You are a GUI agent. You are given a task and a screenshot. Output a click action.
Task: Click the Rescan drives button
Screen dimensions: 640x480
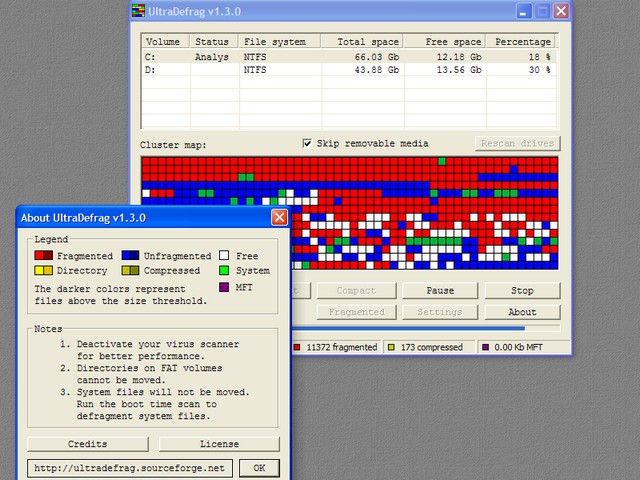click(x=518, y=144)
